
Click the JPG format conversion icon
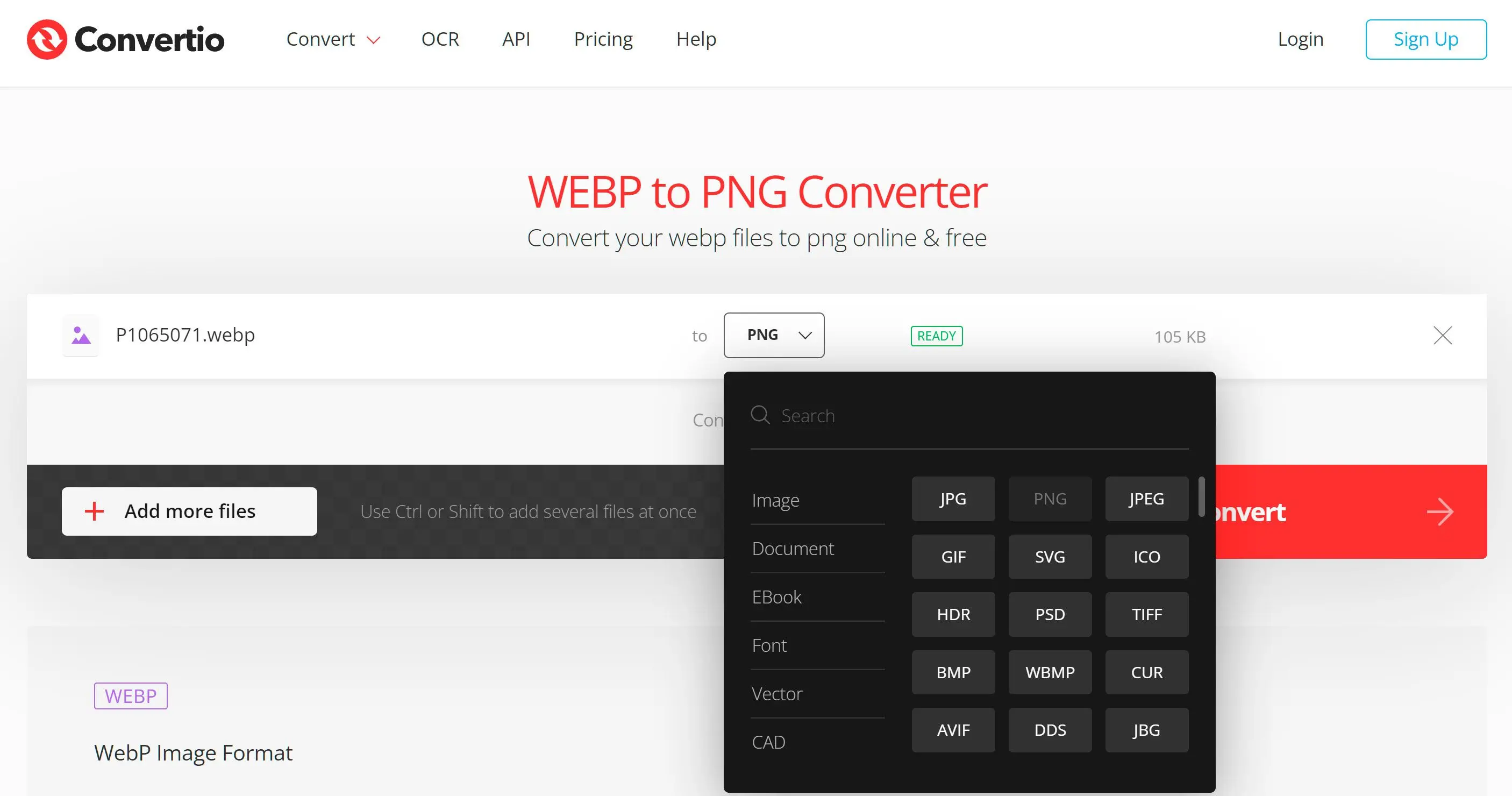tap(952, 497)
